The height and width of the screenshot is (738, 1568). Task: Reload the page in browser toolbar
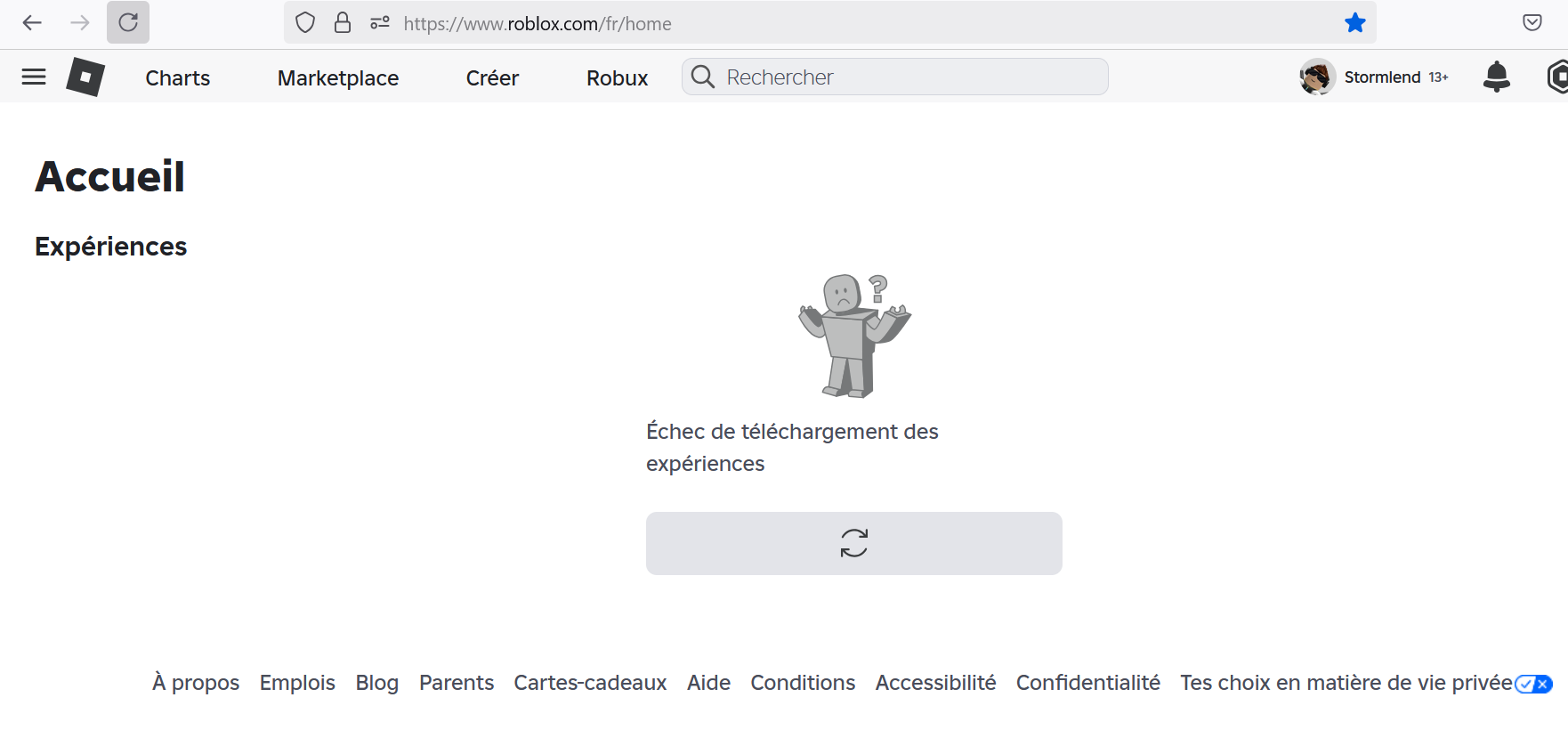click(x=128, y=23)
